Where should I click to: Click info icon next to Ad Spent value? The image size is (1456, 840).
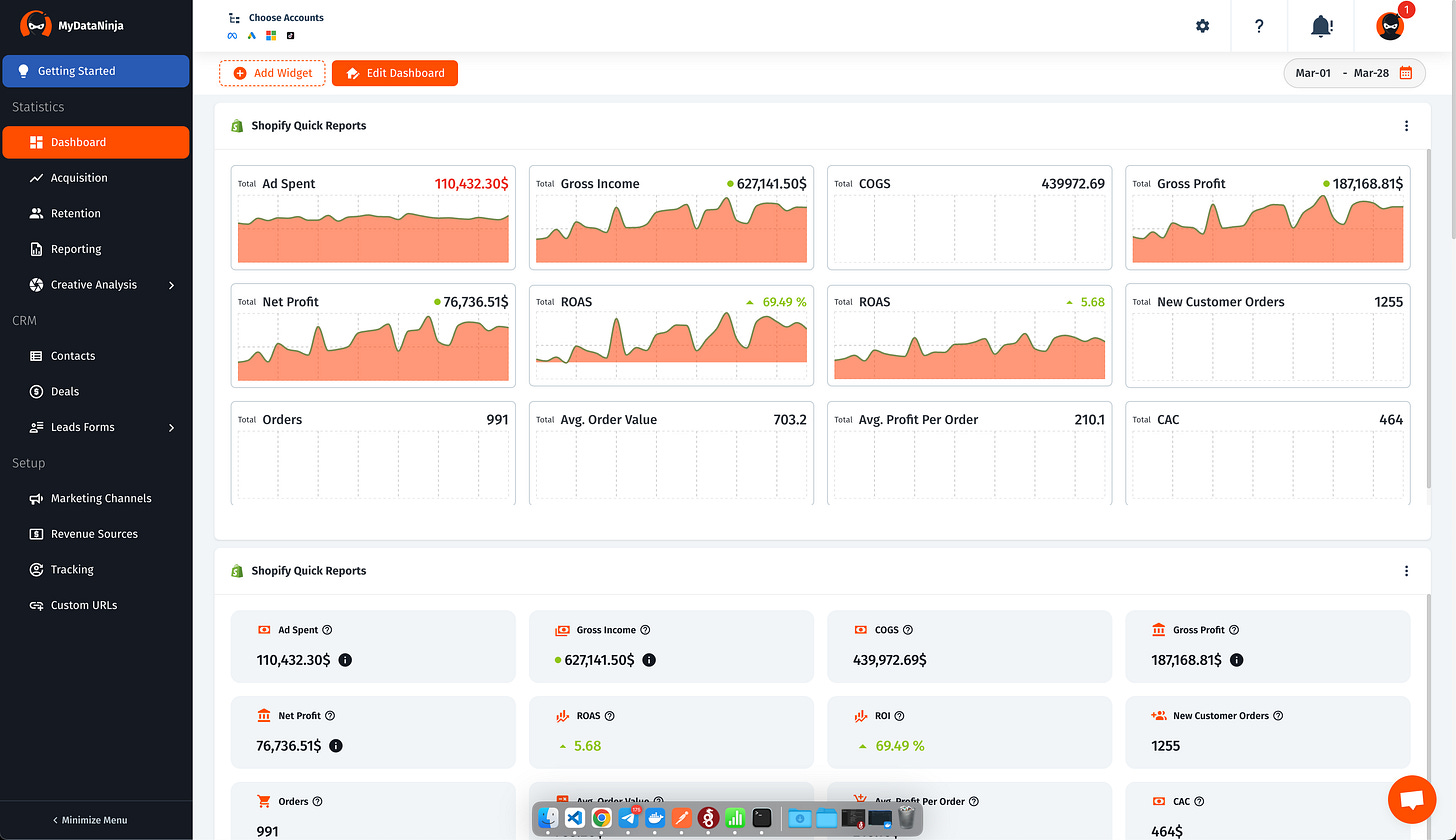pyautogui.click(x=345, y=660)
